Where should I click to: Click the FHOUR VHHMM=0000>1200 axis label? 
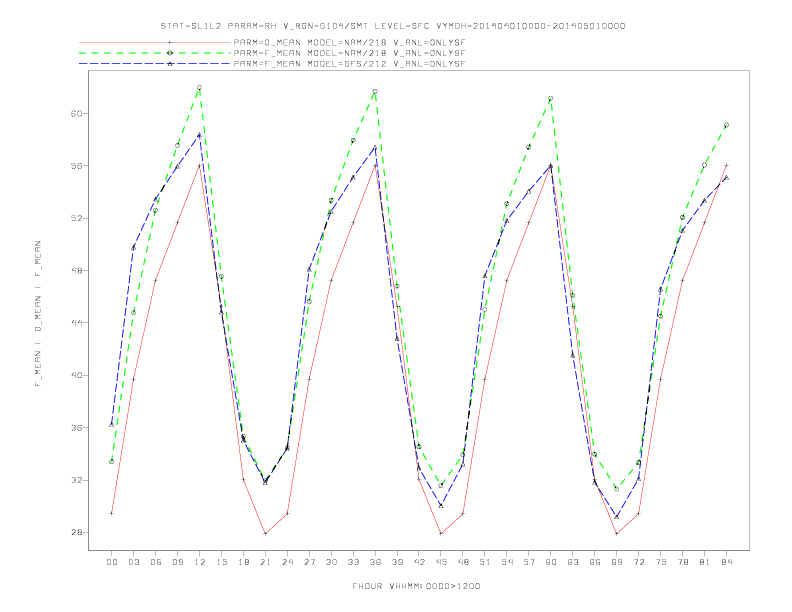point(416,586)
